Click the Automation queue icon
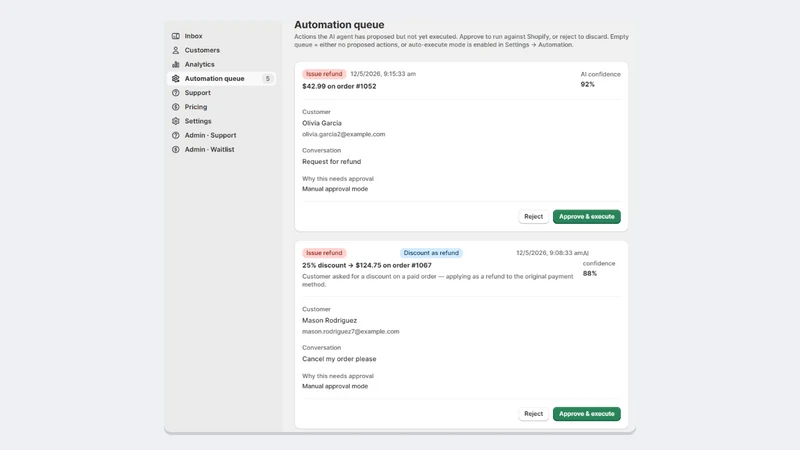 click(x=176, y=79)
